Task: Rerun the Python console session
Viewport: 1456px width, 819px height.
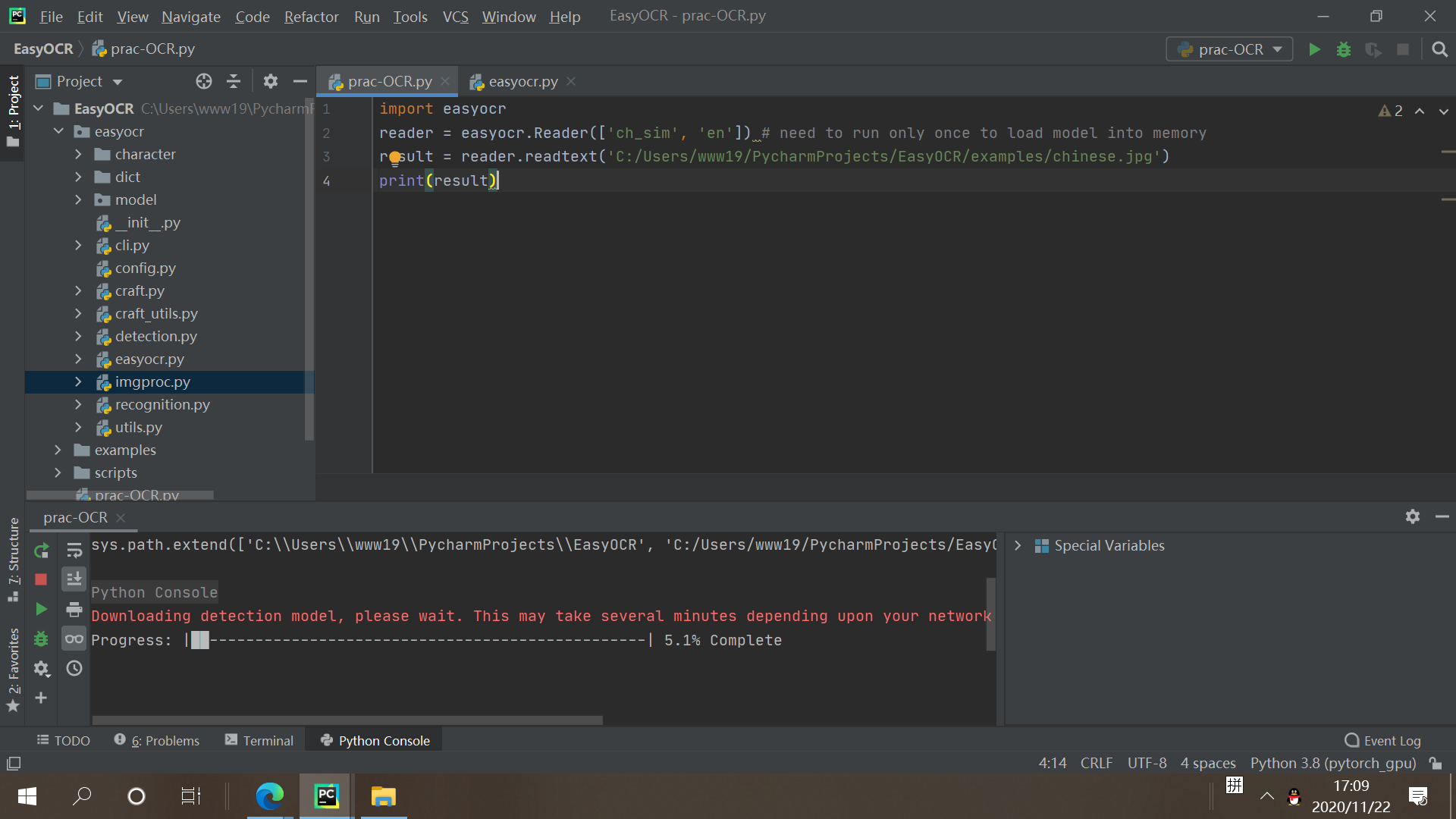Action: click(x=41, y=551)
